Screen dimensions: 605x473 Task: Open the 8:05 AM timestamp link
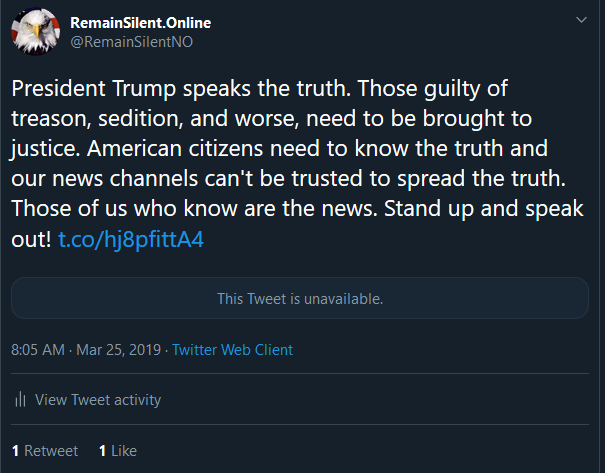tap(38, 350)
